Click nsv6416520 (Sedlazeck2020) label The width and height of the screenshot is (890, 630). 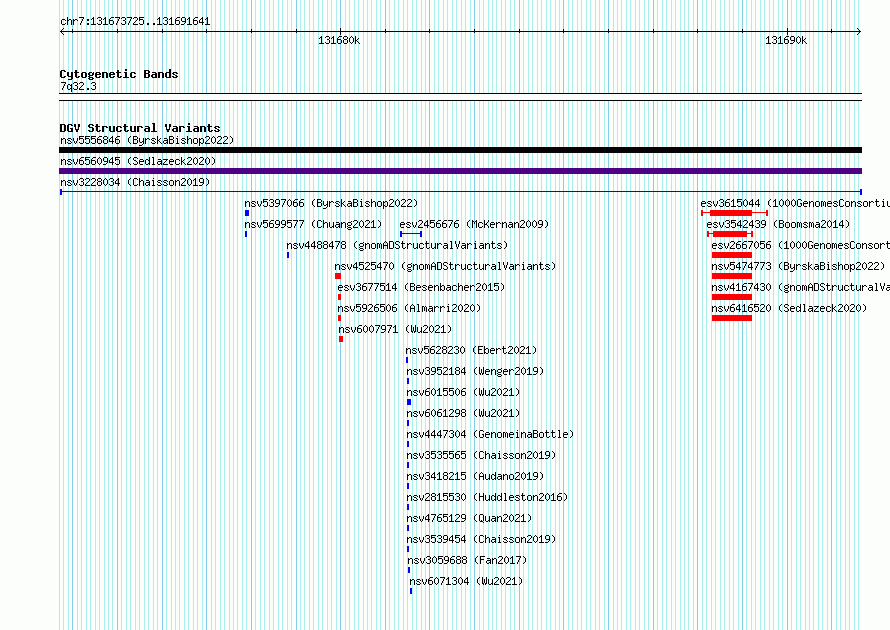pyautogui.click(x=789, y=308)
